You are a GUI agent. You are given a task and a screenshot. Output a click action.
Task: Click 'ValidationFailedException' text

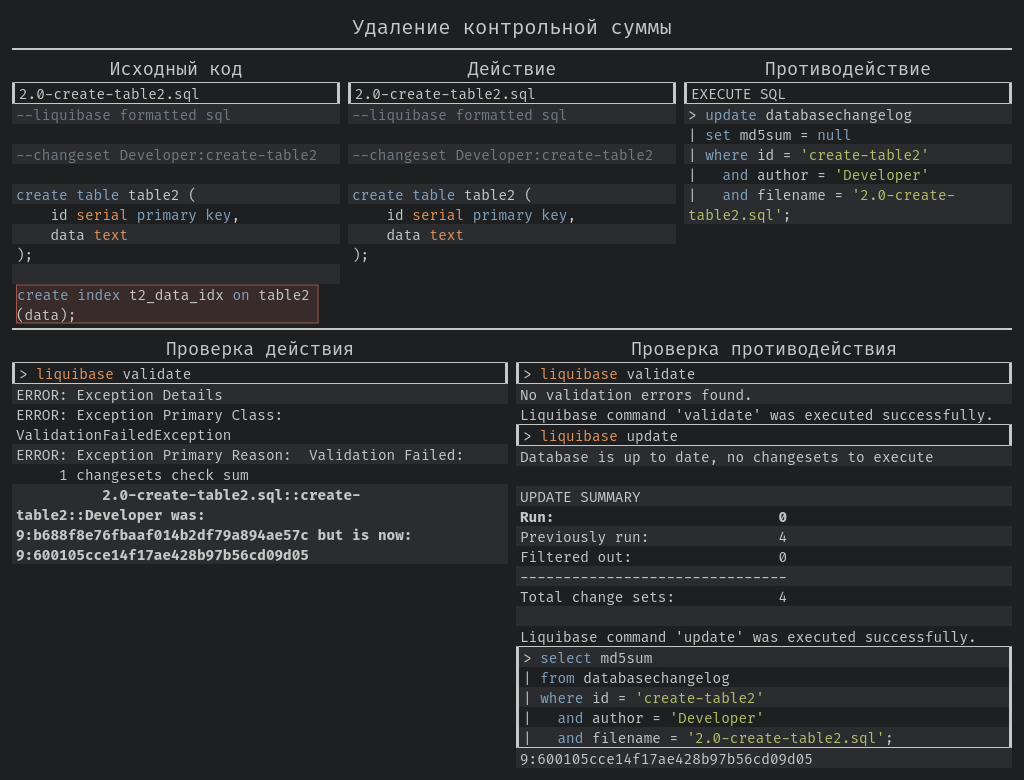tap(123, 435)
